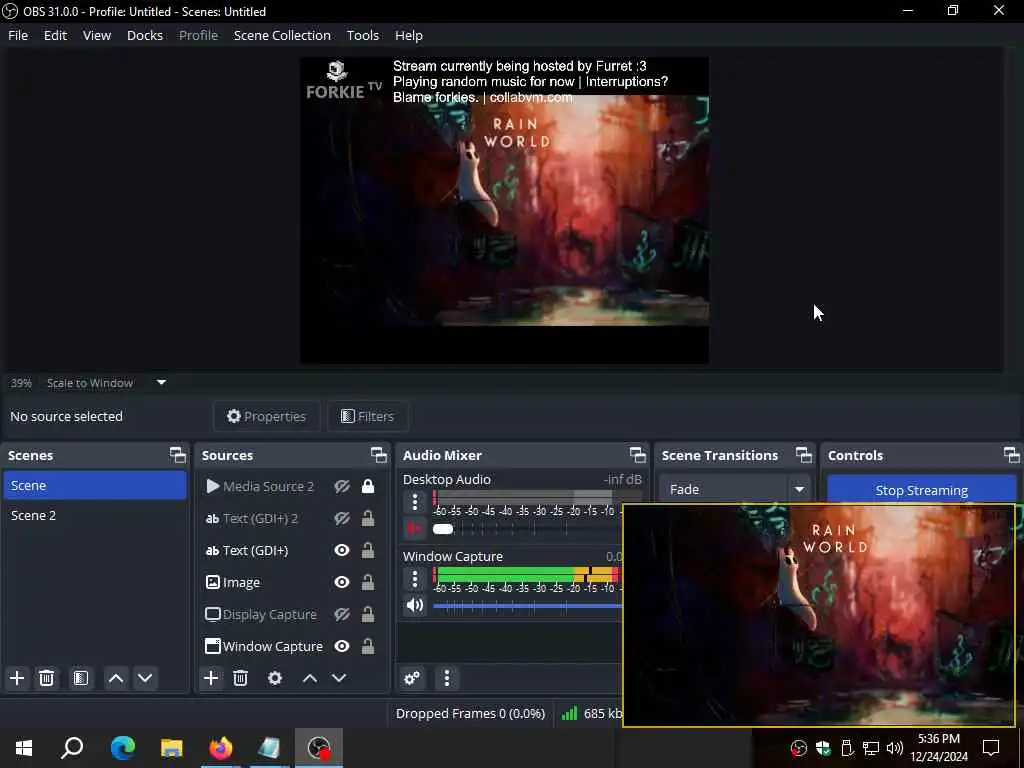Open Firefox from taskbar
The width and height of the screenshot is (1024, 768).
[221, 748]
